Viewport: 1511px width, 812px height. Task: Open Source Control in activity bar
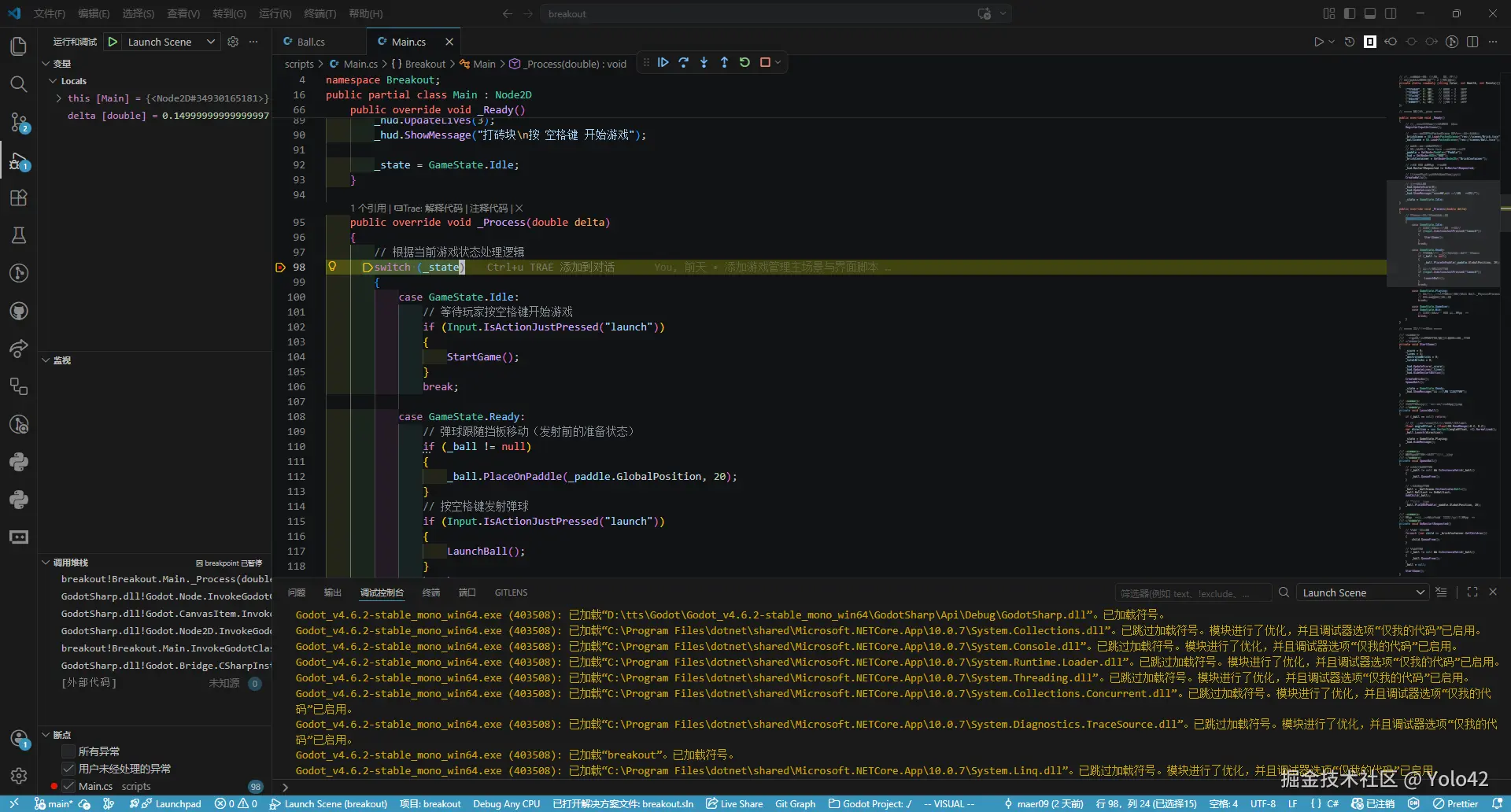click(x=19, y=122)
